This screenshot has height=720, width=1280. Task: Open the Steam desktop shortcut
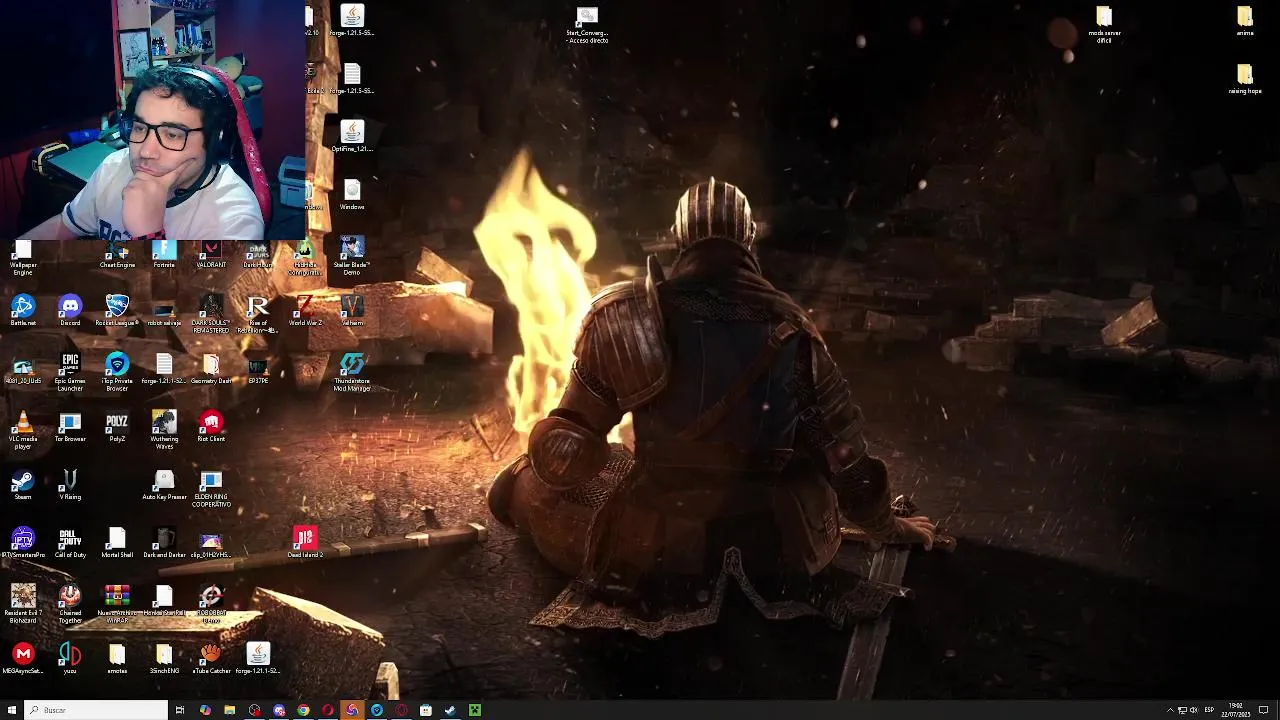pos(23,485)
